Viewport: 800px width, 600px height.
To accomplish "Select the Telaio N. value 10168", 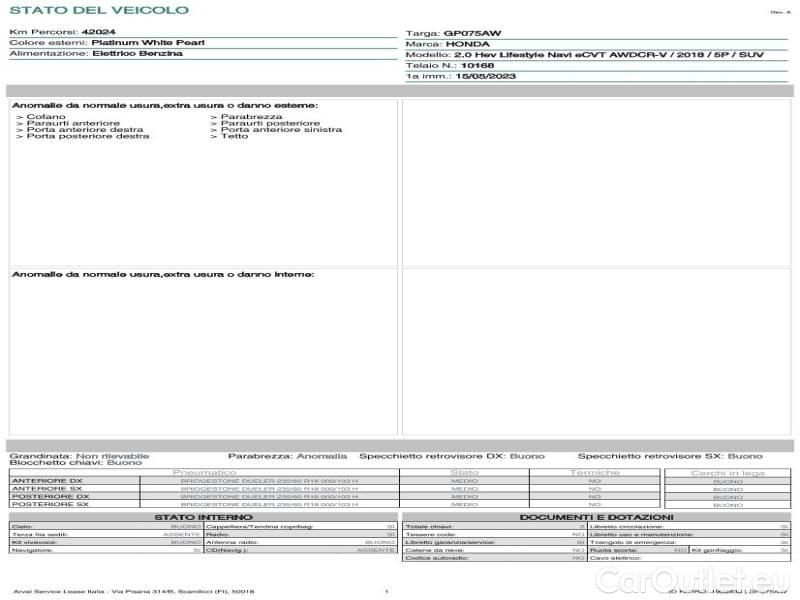I will coord(478,65).
